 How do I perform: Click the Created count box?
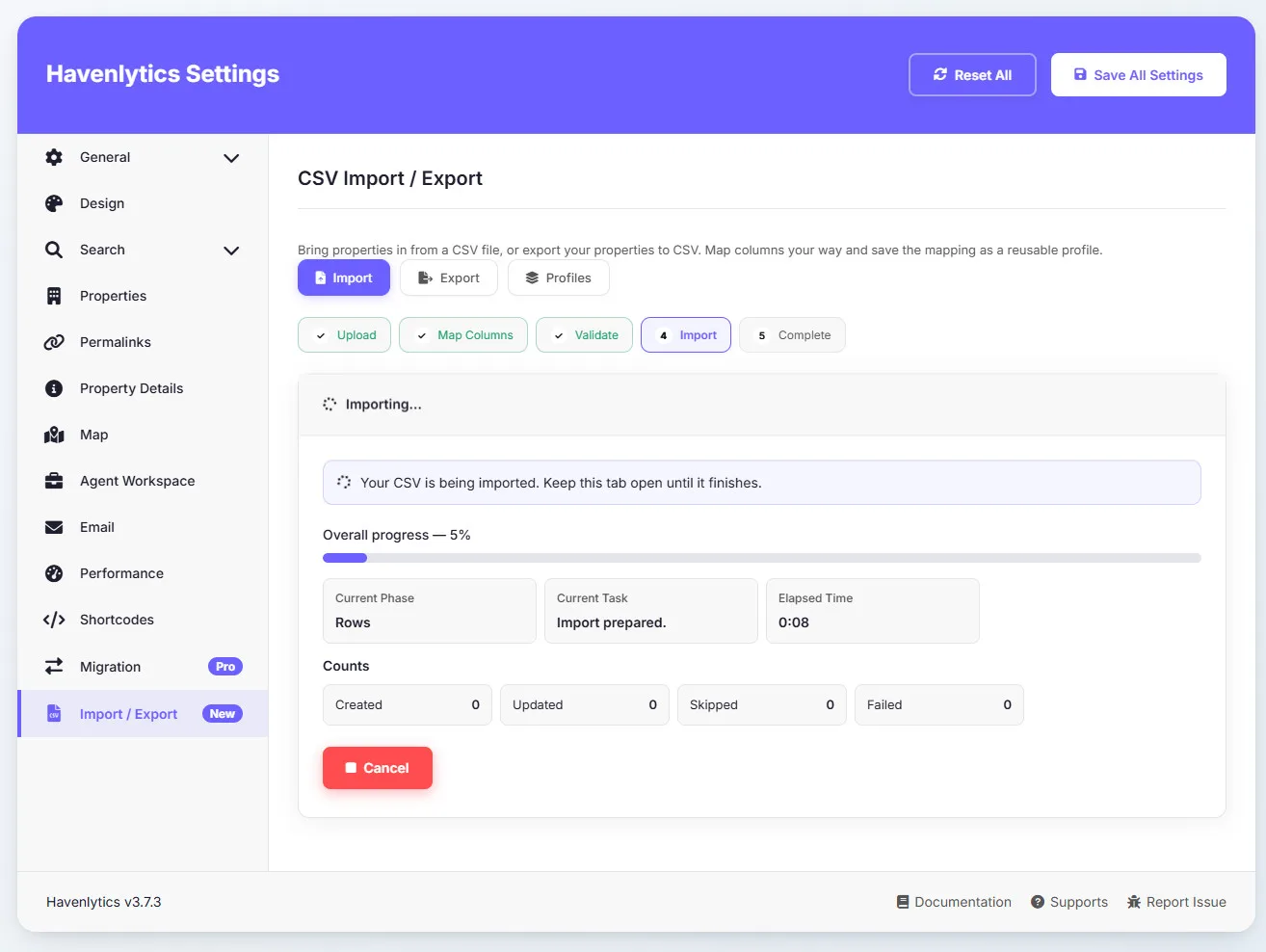[408, 704]
